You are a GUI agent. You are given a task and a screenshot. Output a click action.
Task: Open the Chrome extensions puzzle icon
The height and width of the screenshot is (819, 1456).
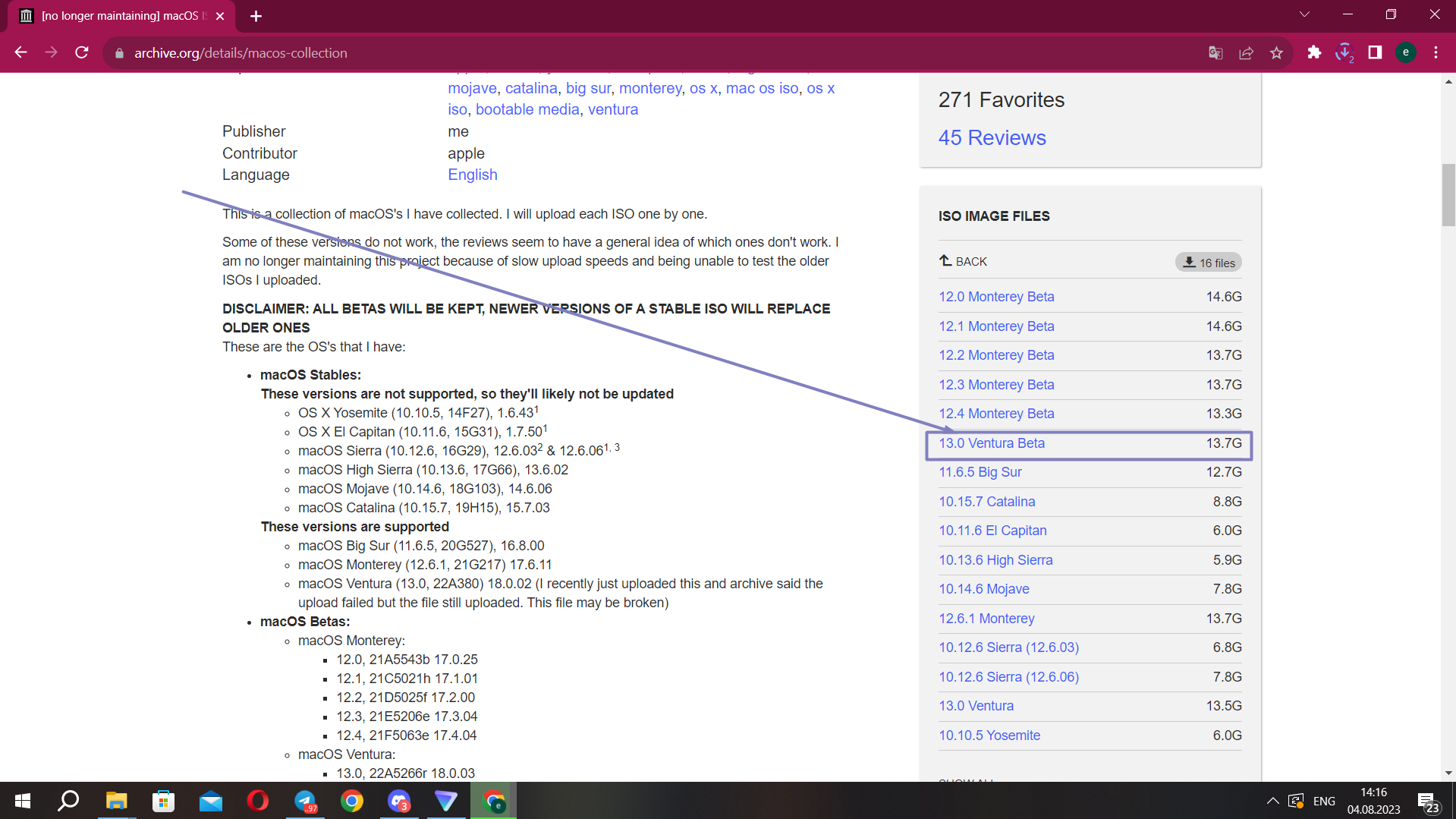point(1314,52)
